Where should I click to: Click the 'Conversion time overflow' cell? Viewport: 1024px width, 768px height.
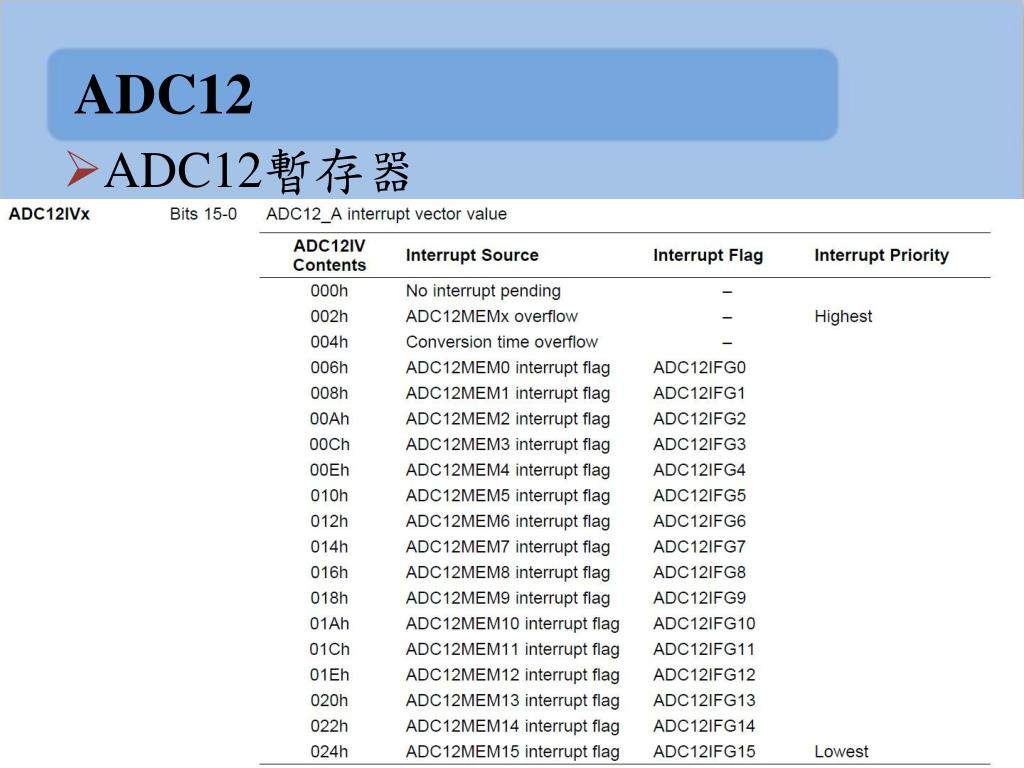(502, 342)
